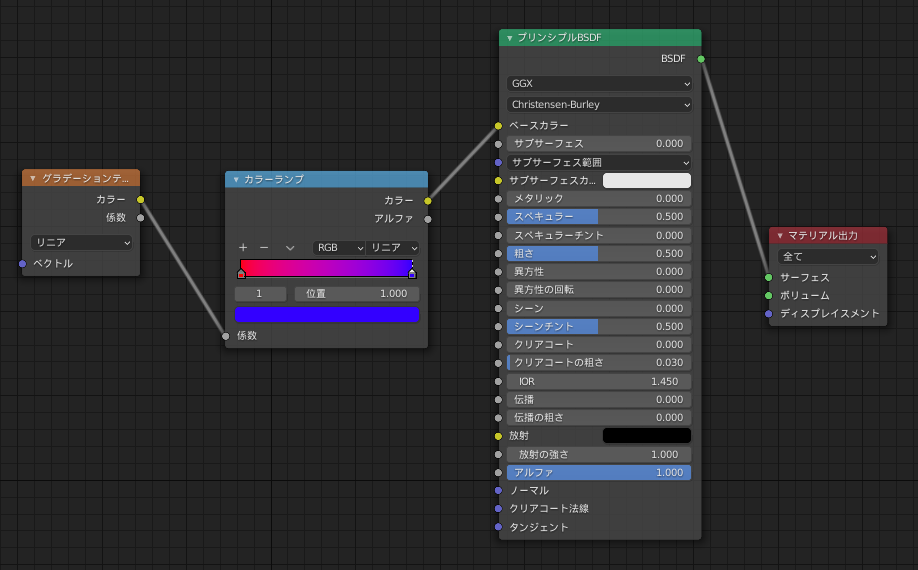
Task: Click the ボリューム input socket
Action: point(769,296)
